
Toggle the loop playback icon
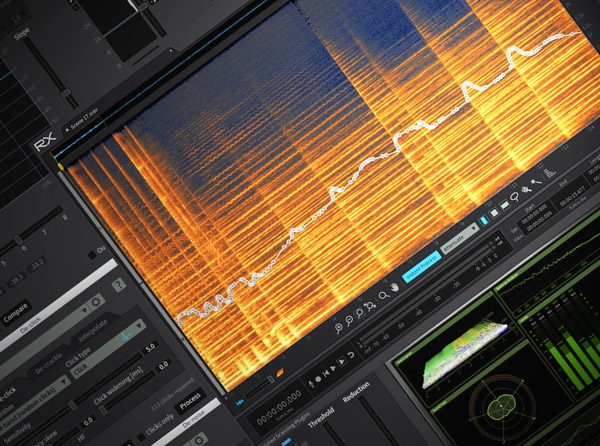(x=351, y=355)
